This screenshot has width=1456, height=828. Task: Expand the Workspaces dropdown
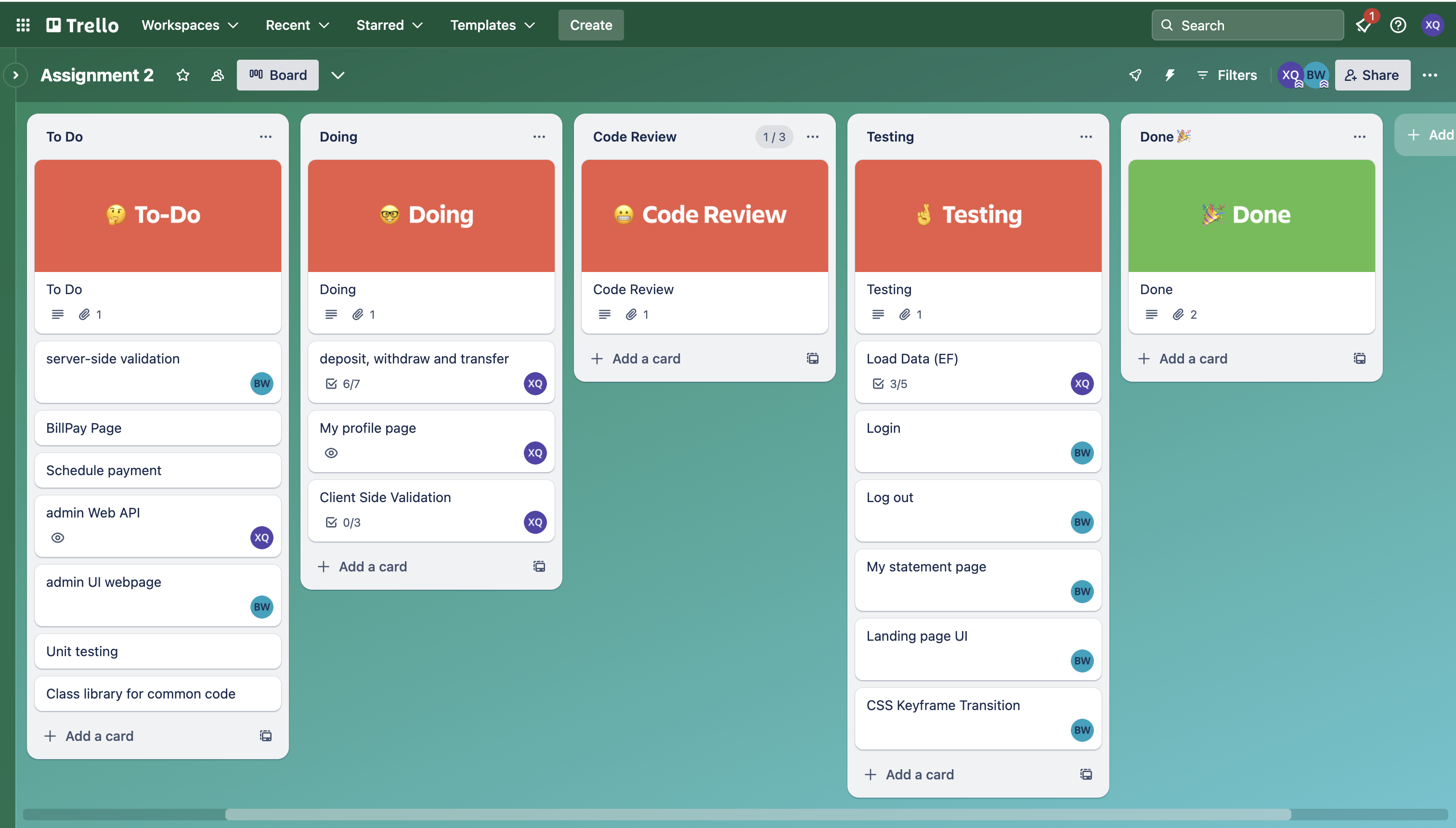(x=189, y=25)
